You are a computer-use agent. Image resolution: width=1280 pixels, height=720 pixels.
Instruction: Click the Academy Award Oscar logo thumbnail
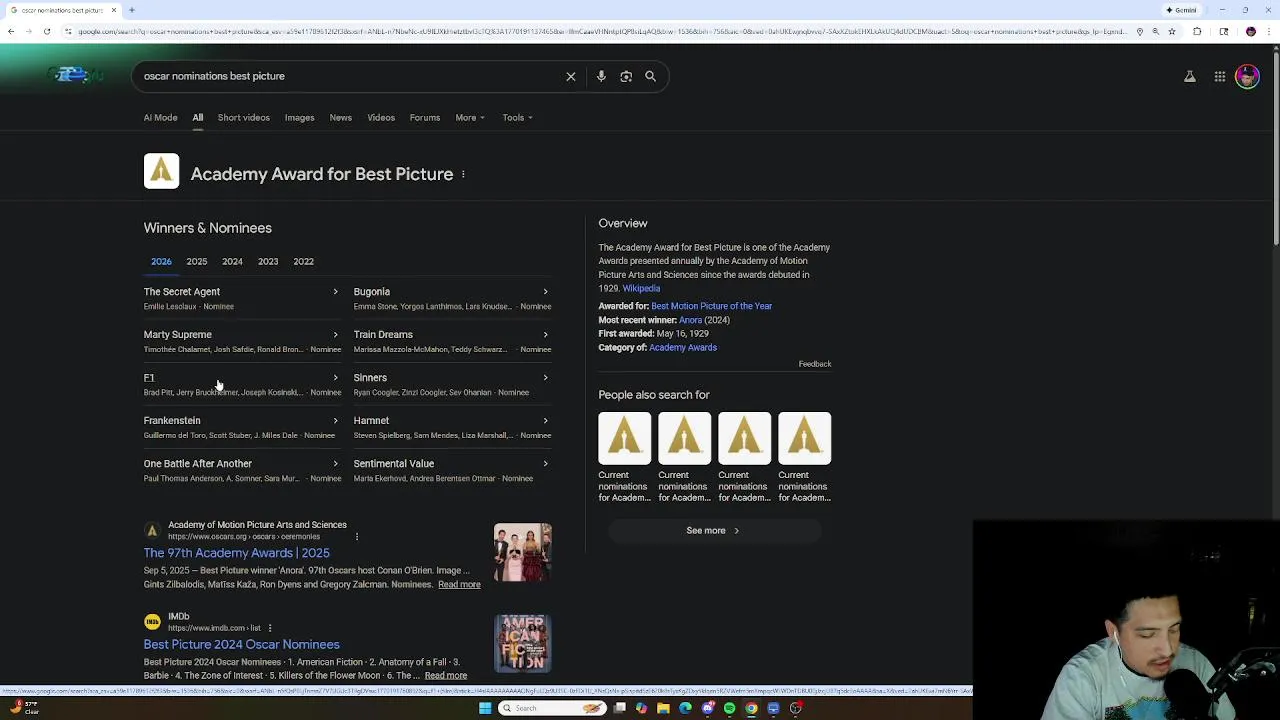161,171
